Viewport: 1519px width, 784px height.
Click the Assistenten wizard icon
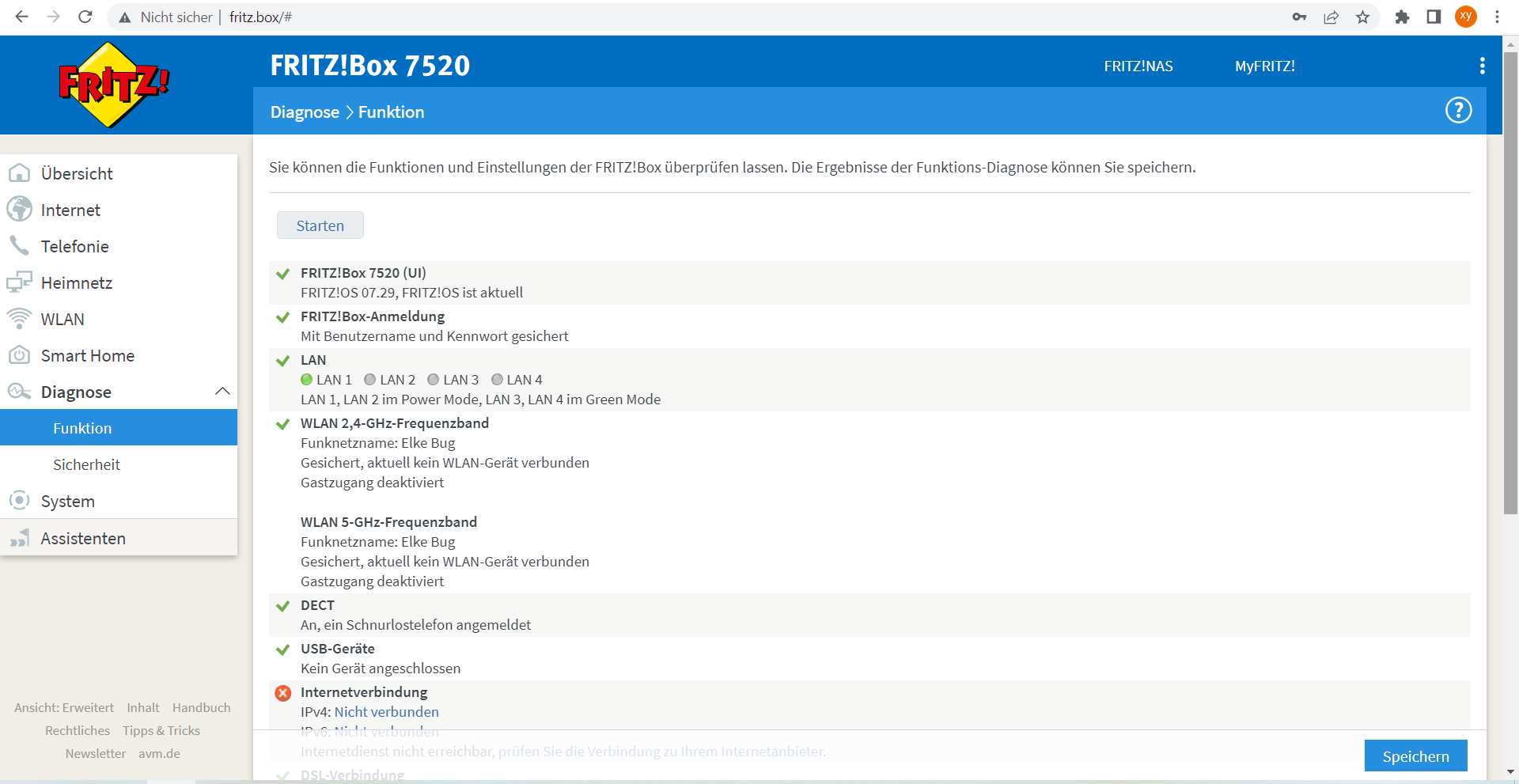click(19, 538)
